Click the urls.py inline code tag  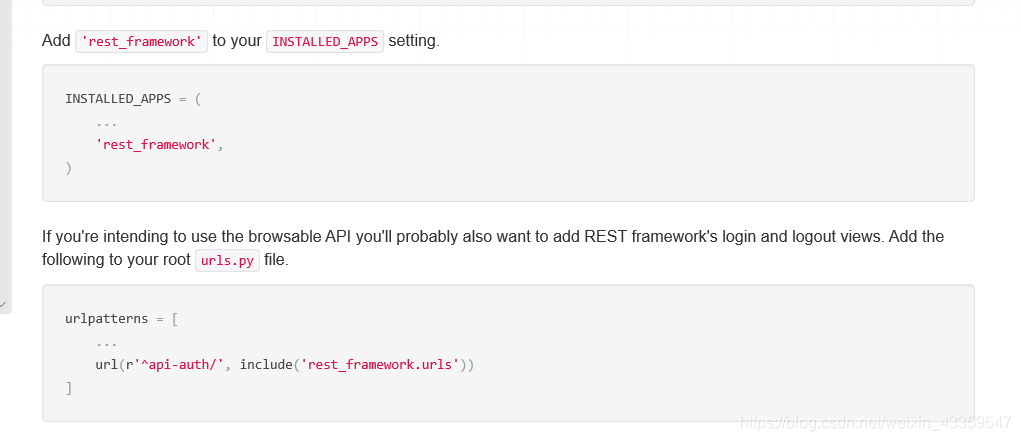(x=227, y=261)
